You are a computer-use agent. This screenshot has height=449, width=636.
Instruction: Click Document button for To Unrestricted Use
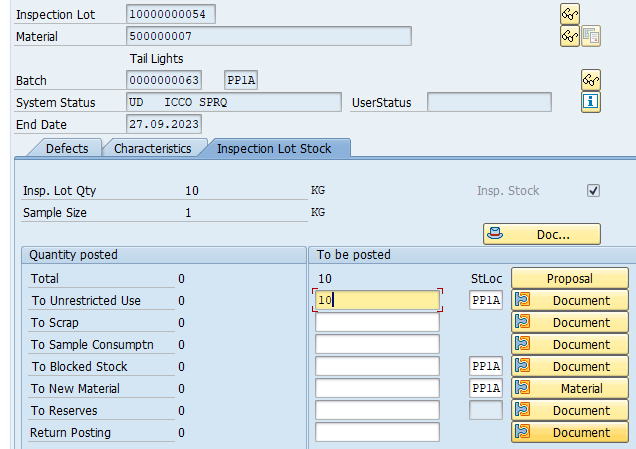(x=569, y=300)
